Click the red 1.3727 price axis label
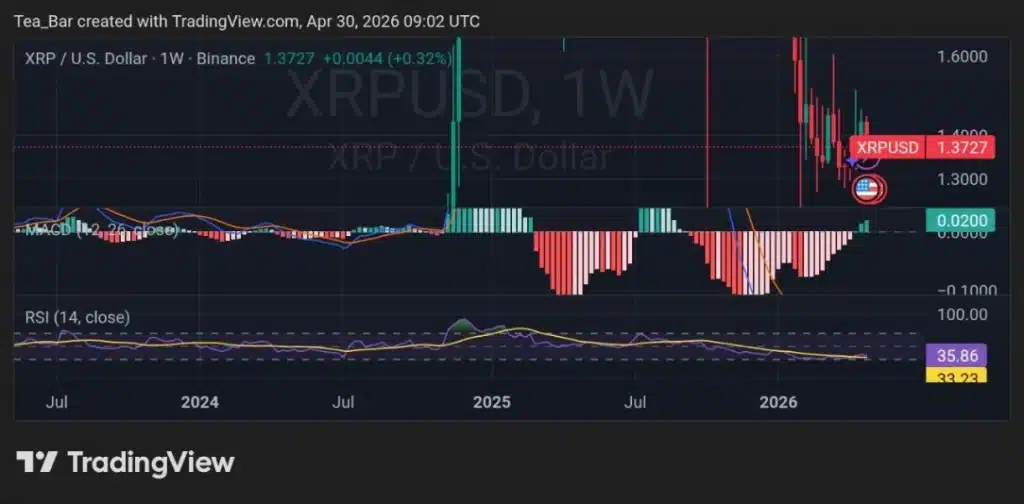The height and width of the screenshot is (504, 1024). tap(960, 148)
